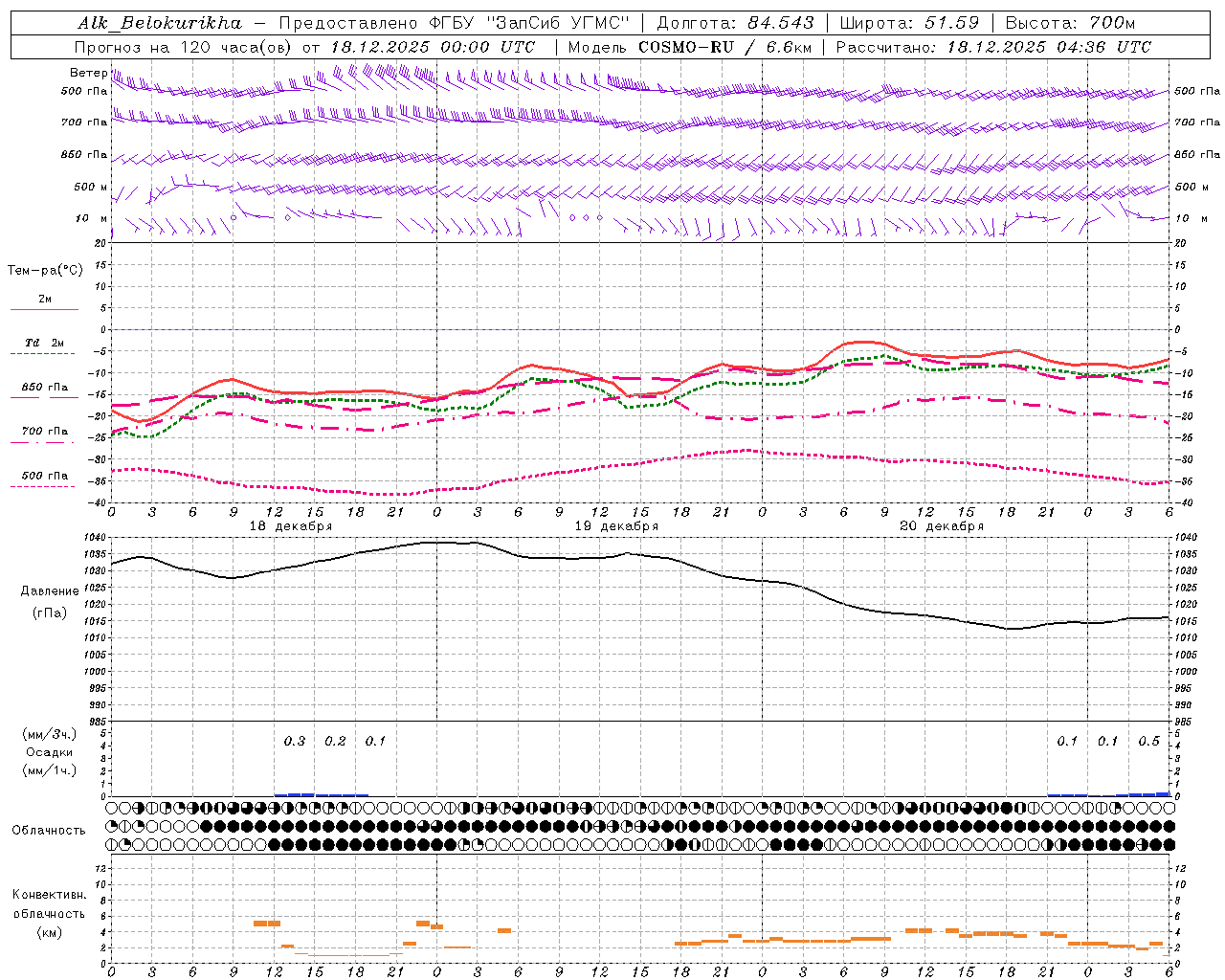Viewport: 1225px width, 980px height.
Task: Click the Долгота: 84.543 header field
Action: tap(735, 23)
